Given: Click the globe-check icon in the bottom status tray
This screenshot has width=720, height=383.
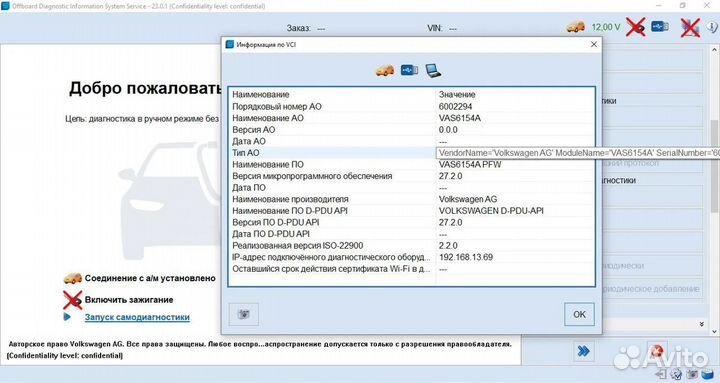Looking at the screenshot, I should (x=676, y=374).
